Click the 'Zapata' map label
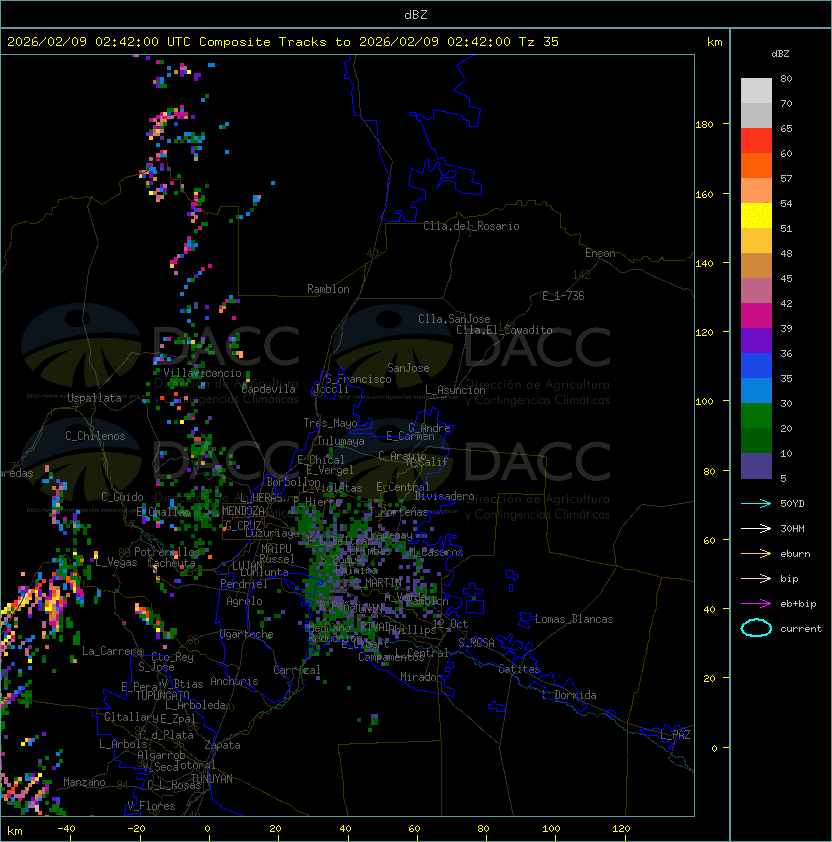 coord(222,745)
